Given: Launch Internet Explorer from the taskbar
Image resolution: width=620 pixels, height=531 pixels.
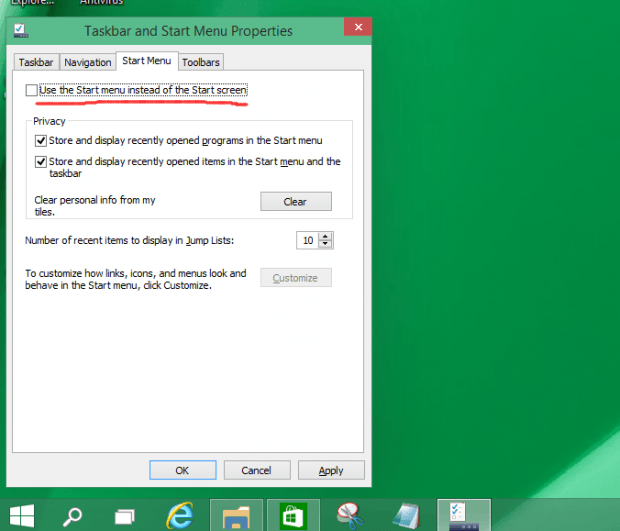Looking at the screenshot, I should [180, 515].
